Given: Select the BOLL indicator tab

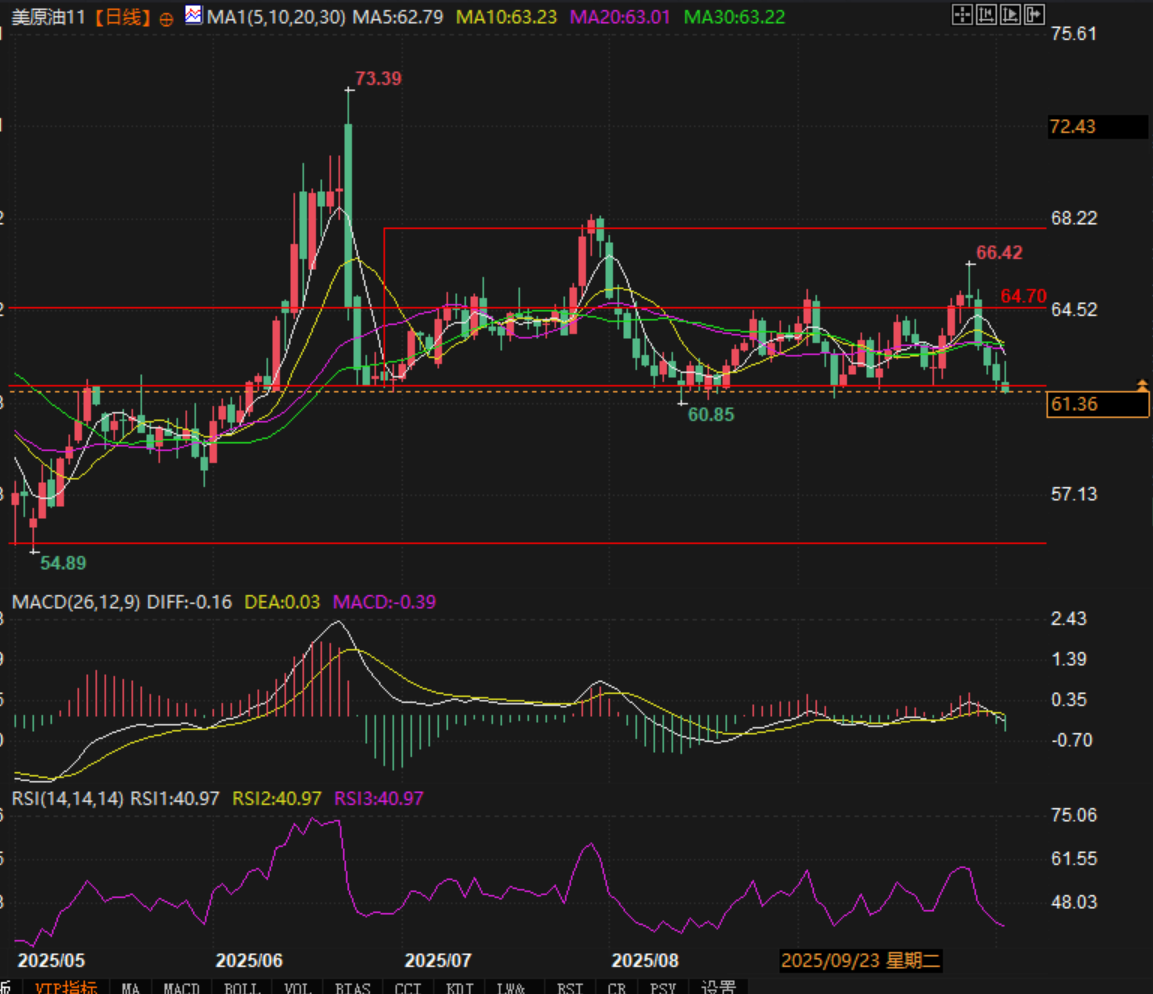Looking at the screenshot, I should pyautogui.click(x=241, y=987).
